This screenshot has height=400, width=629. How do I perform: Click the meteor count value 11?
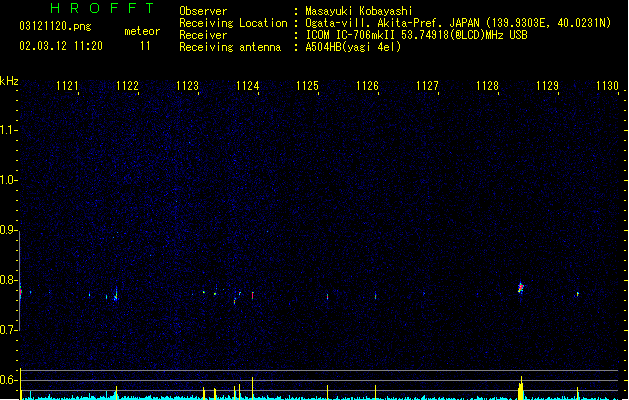point(145,46)
